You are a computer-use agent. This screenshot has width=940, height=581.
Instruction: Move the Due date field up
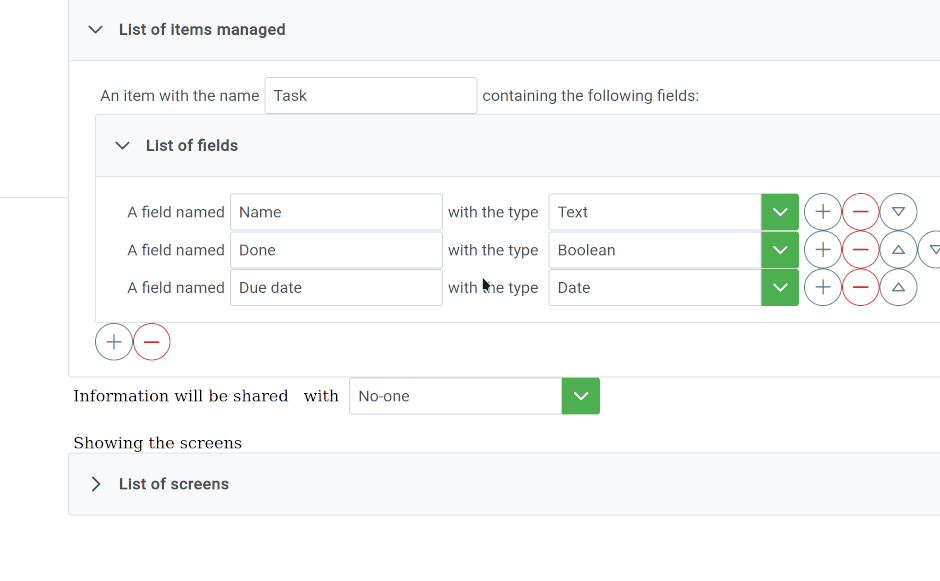[x=898, y=287]
